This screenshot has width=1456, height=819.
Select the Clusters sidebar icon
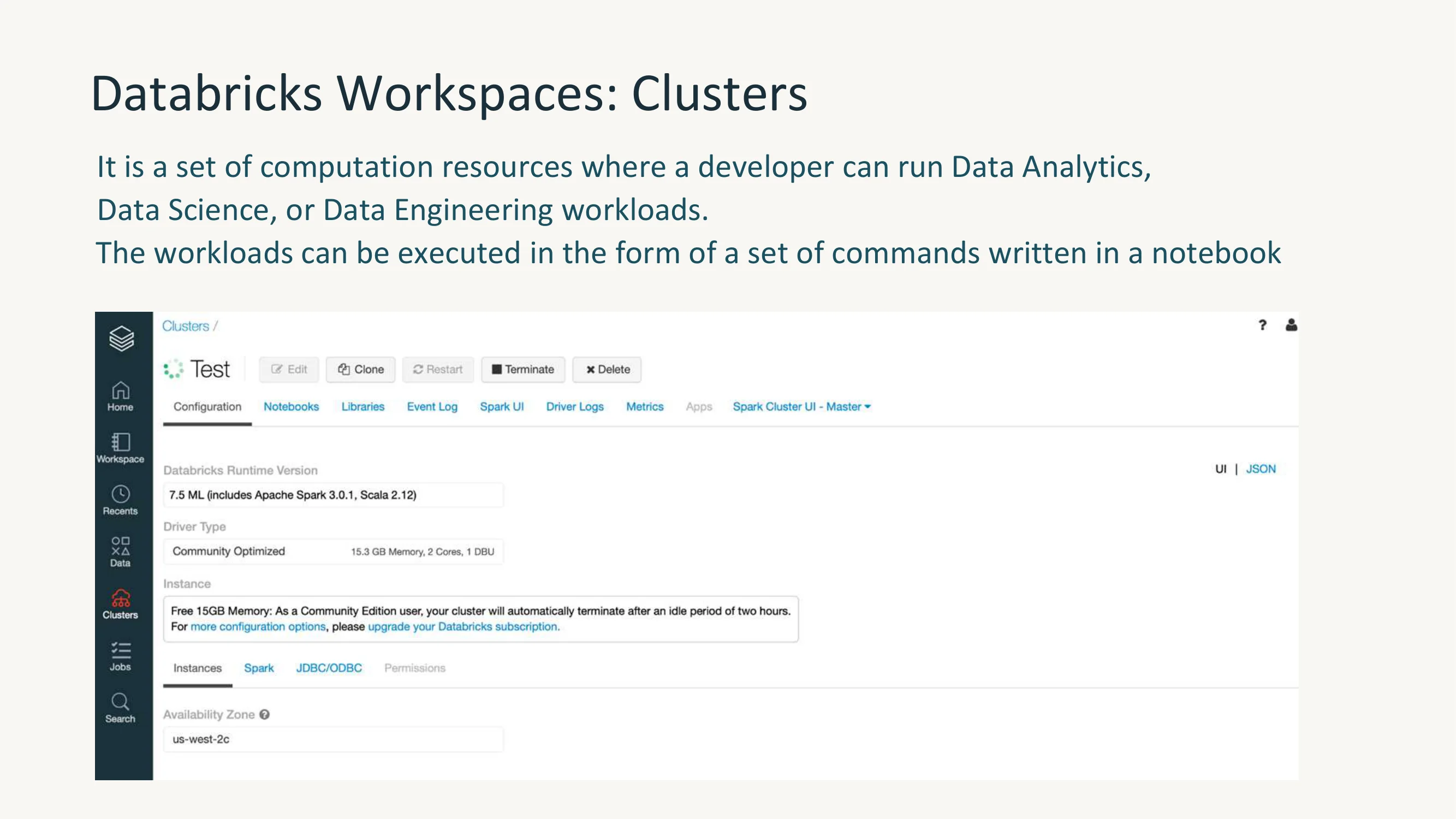(x=121, y=604)
